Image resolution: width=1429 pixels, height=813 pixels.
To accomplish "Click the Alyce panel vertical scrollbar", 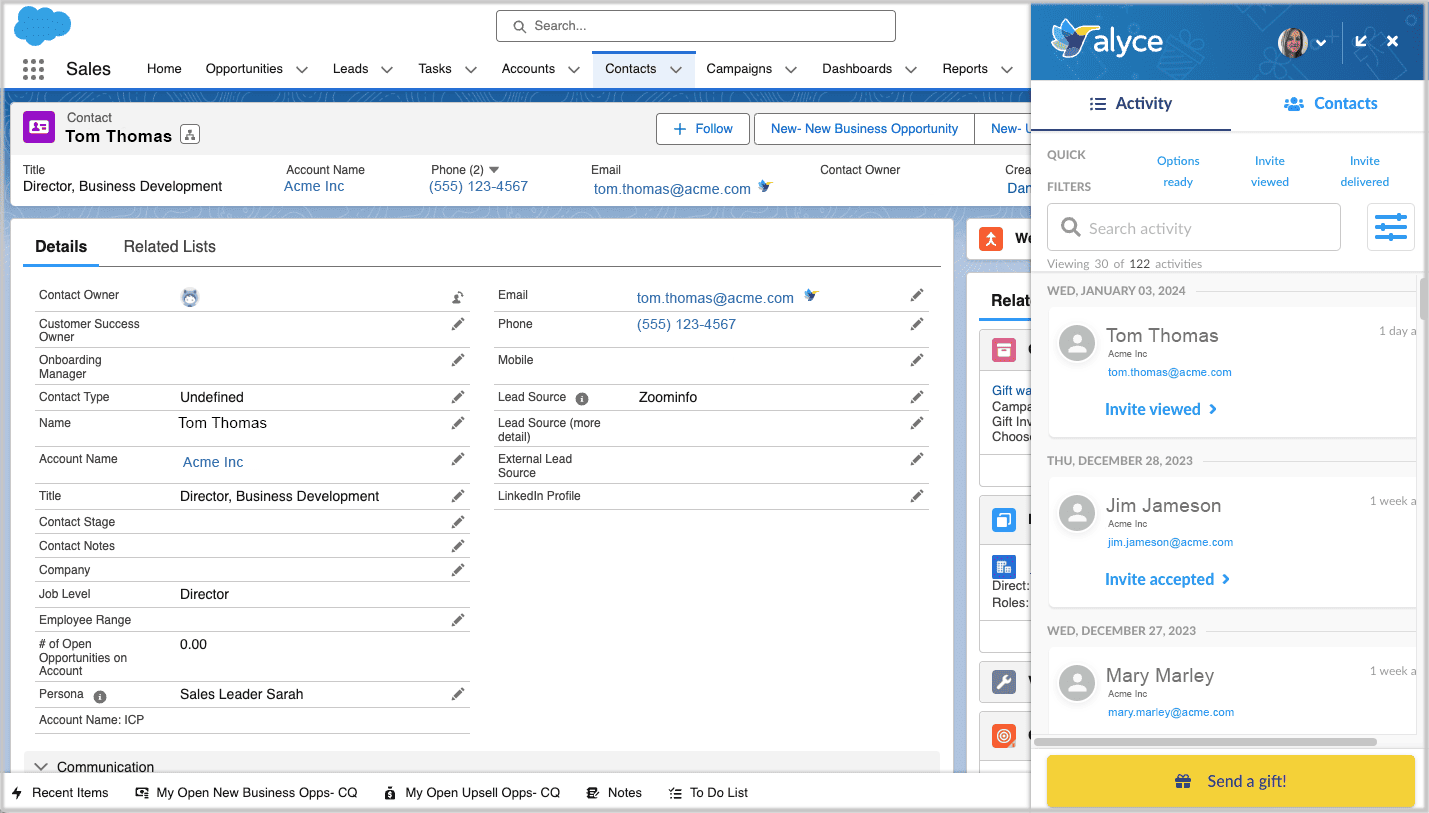I will tap(1424, 297).
